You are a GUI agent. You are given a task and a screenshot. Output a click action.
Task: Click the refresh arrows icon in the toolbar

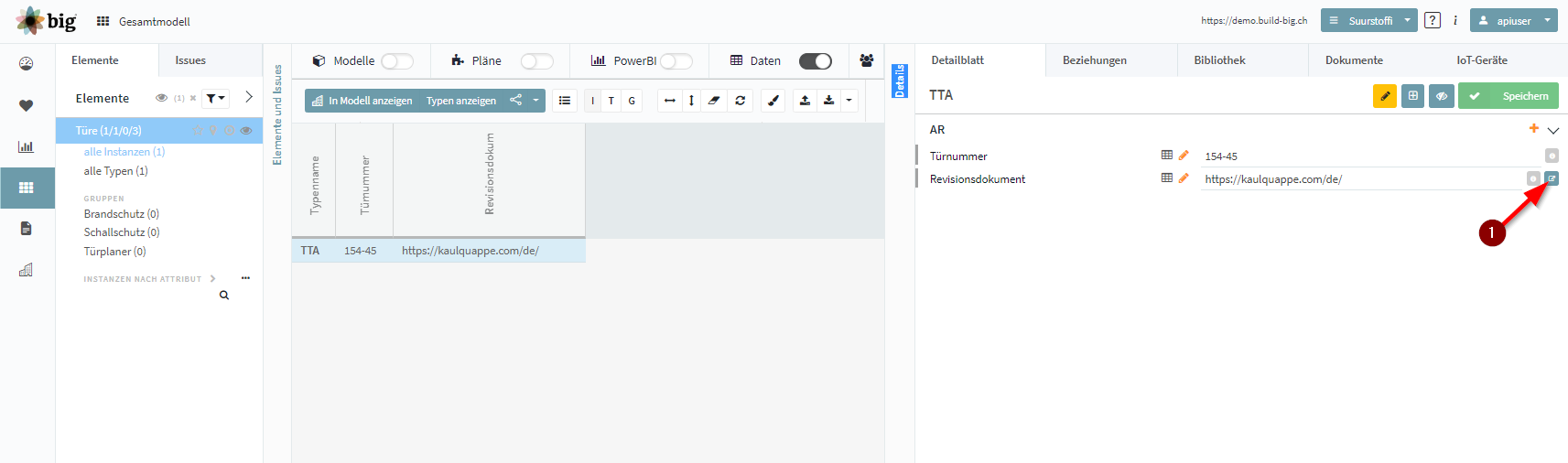tap(740, 101)
